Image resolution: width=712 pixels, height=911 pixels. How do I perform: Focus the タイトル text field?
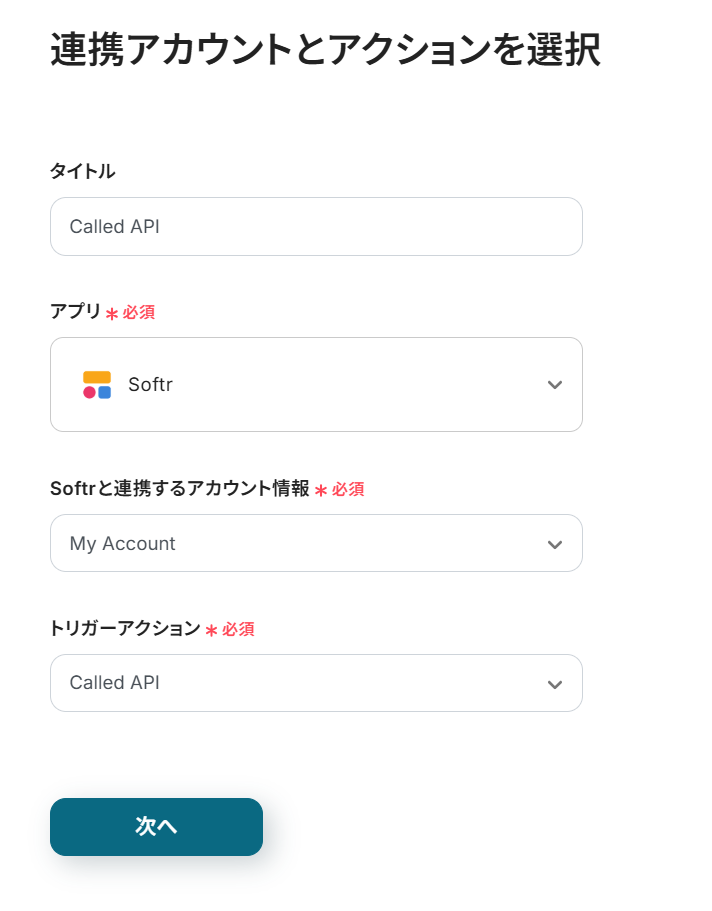pos(316,227)
